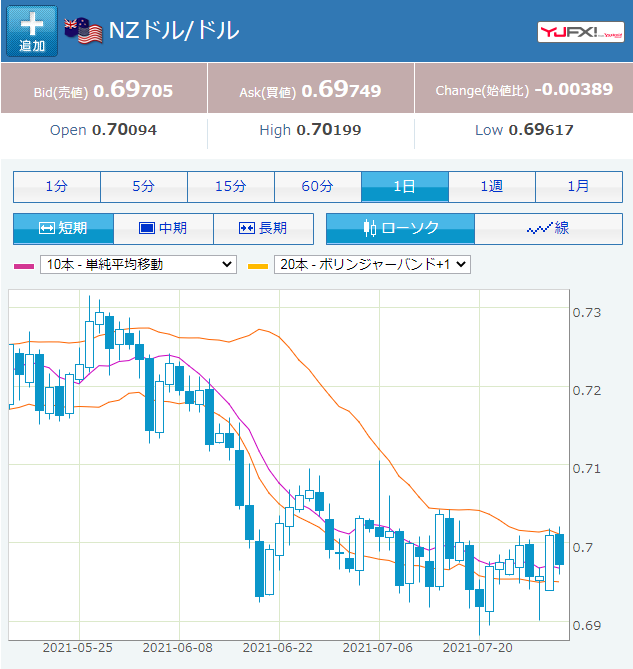Select the 60分 timeframe tab
The height and width of the screenshot is (669, 633).
point(318,186)
